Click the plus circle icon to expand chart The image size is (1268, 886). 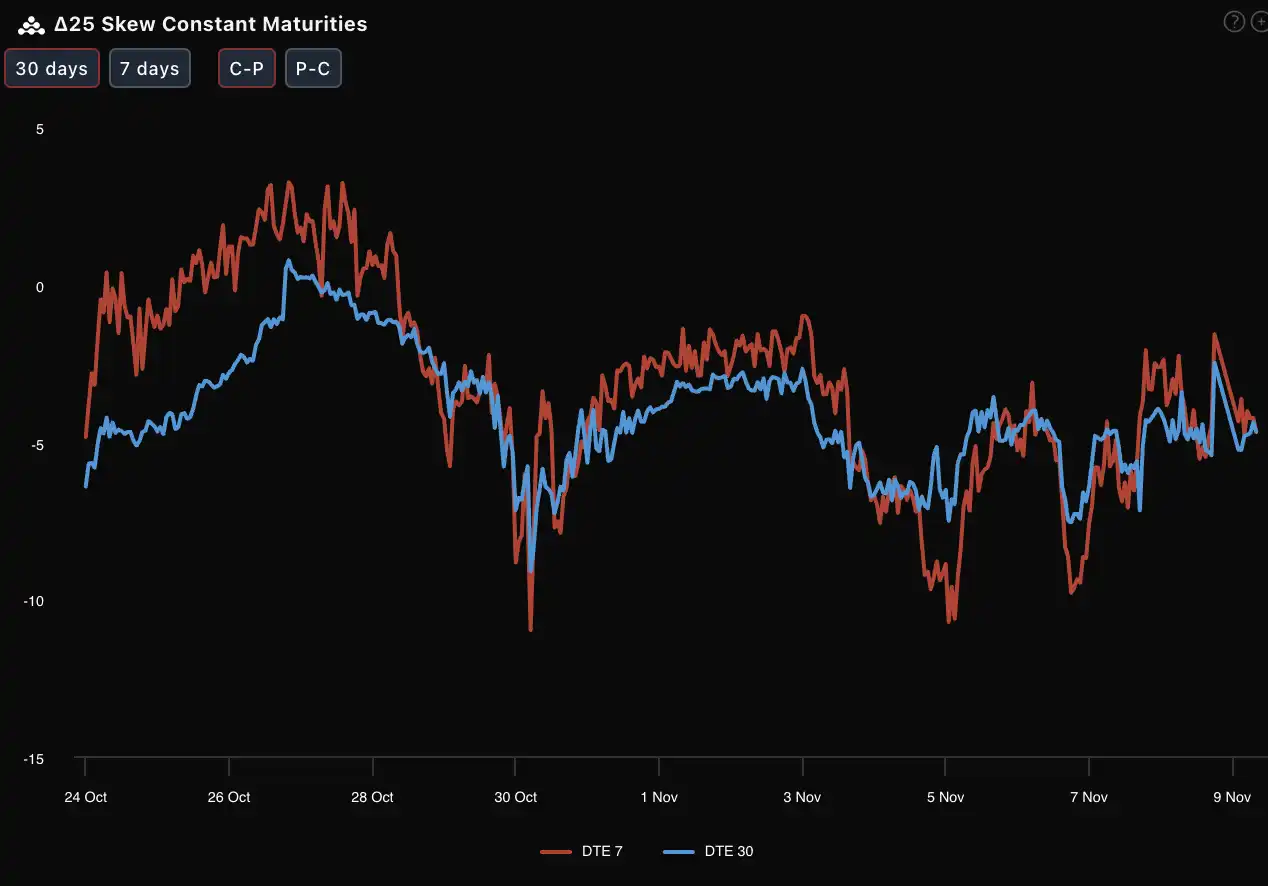1260,22
